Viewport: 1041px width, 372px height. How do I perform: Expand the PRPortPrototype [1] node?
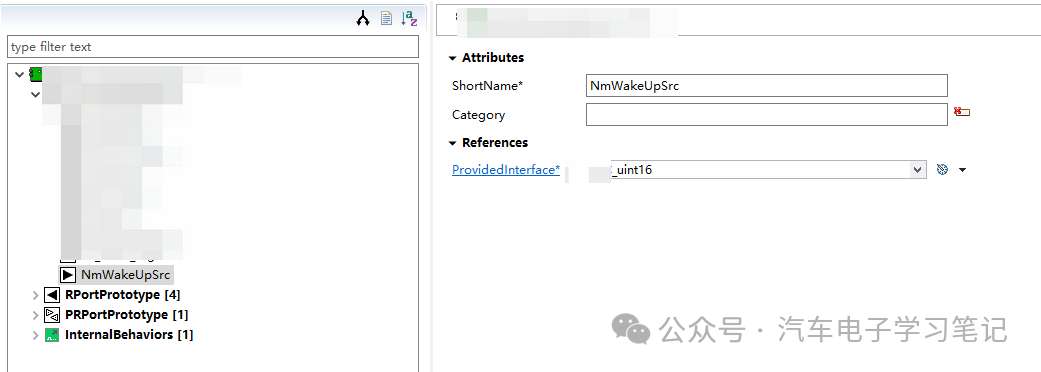pyautogui.click(x=35, y=315)
